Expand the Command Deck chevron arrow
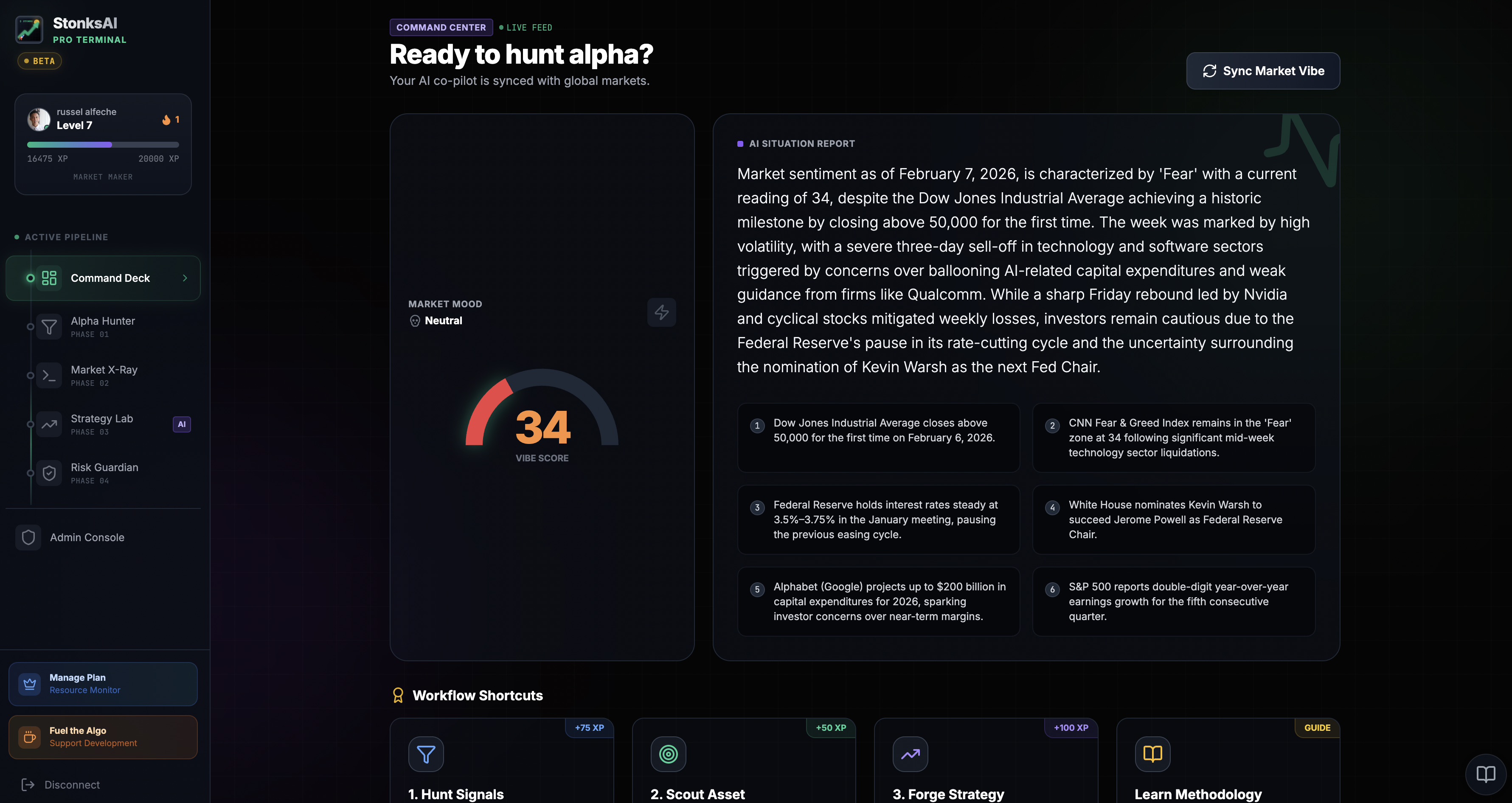Image resolution: width=1512 pixels, height=803 pixels. coord(185,278)
